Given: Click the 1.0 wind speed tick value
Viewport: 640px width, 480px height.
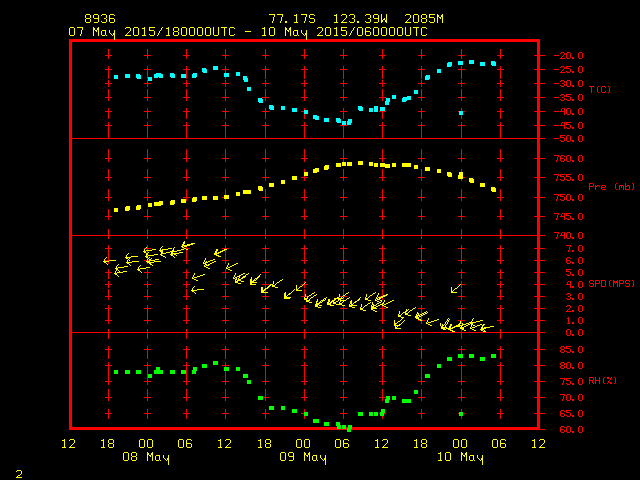Looking at the screenshot, I should pyautogui.click(x=574, y=321).
